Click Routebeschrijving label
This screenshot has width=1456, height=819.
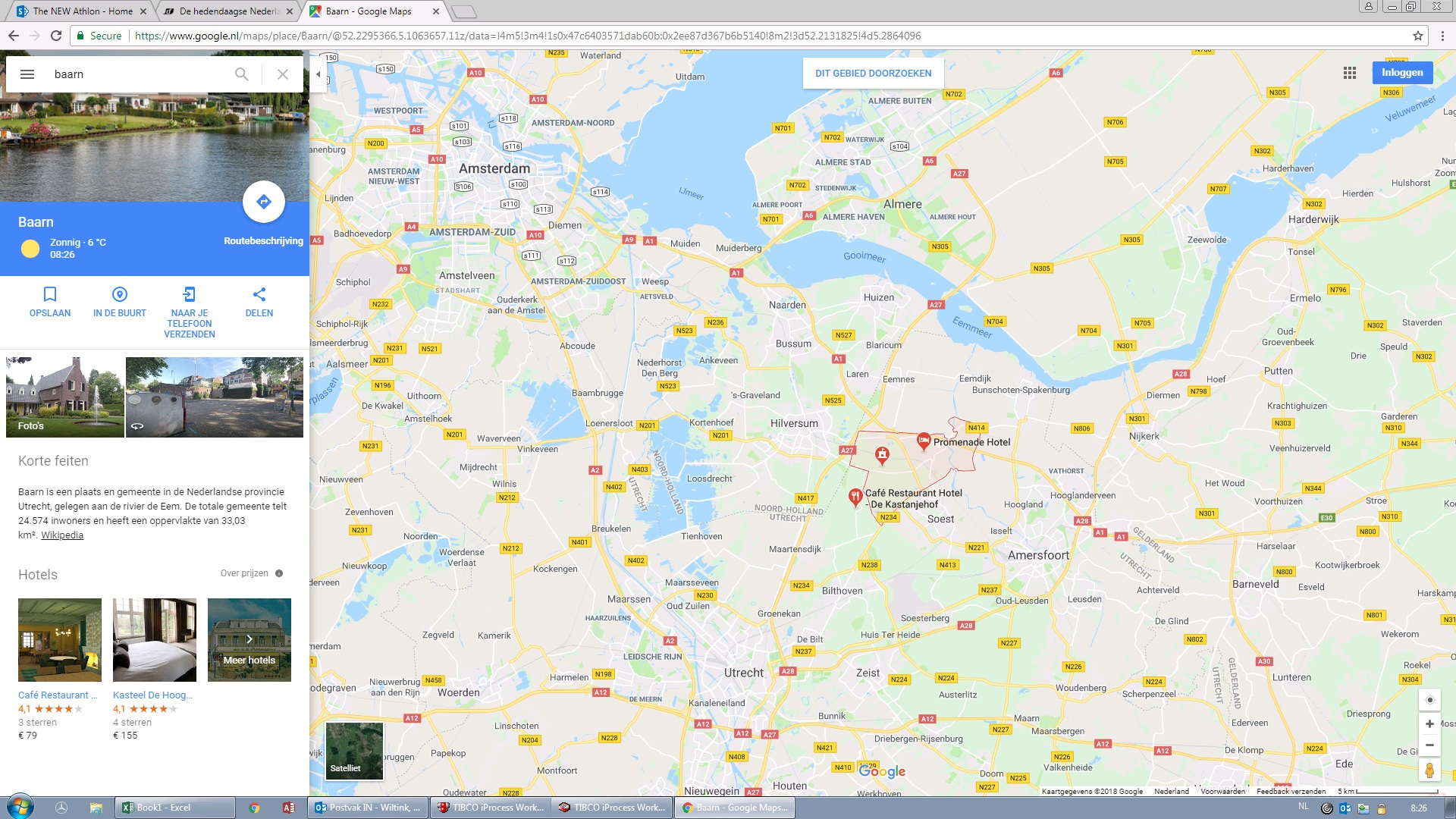[x=263, y=241]
